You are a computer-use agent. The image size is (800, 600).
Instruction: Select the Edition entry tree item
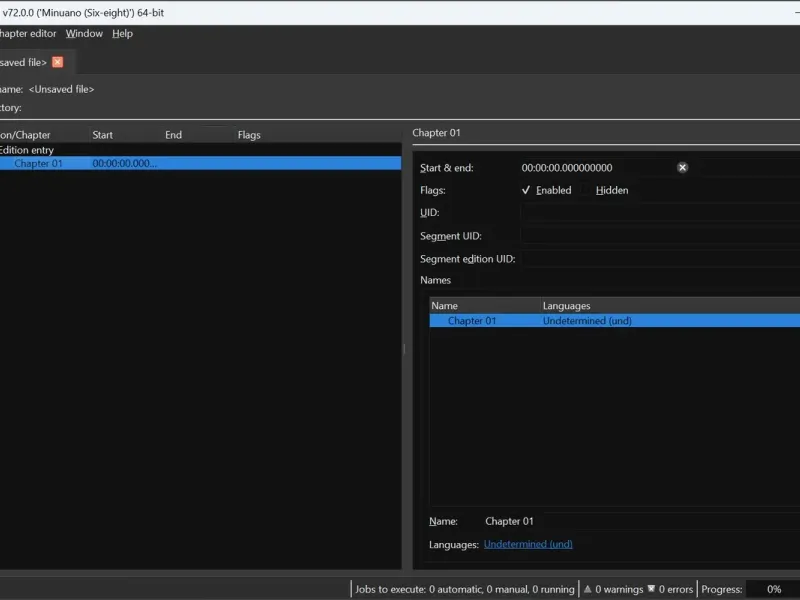tap(28, 150)
